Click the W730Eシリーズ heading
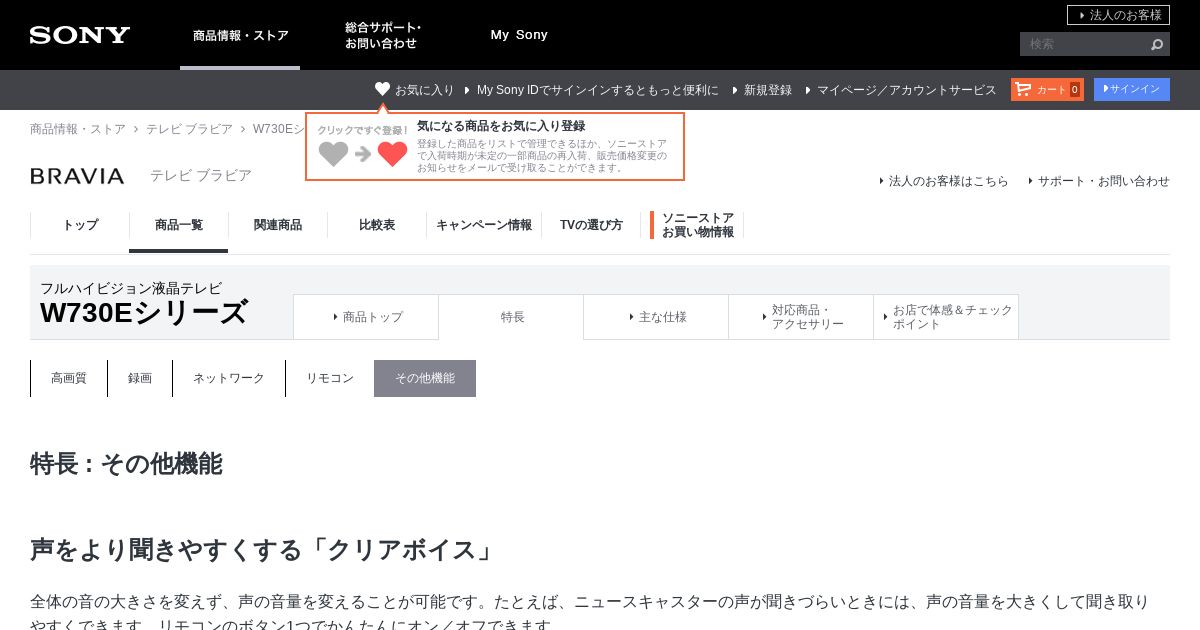The height and width of the screenshot is (630, 1200). (x=144, y=313)
